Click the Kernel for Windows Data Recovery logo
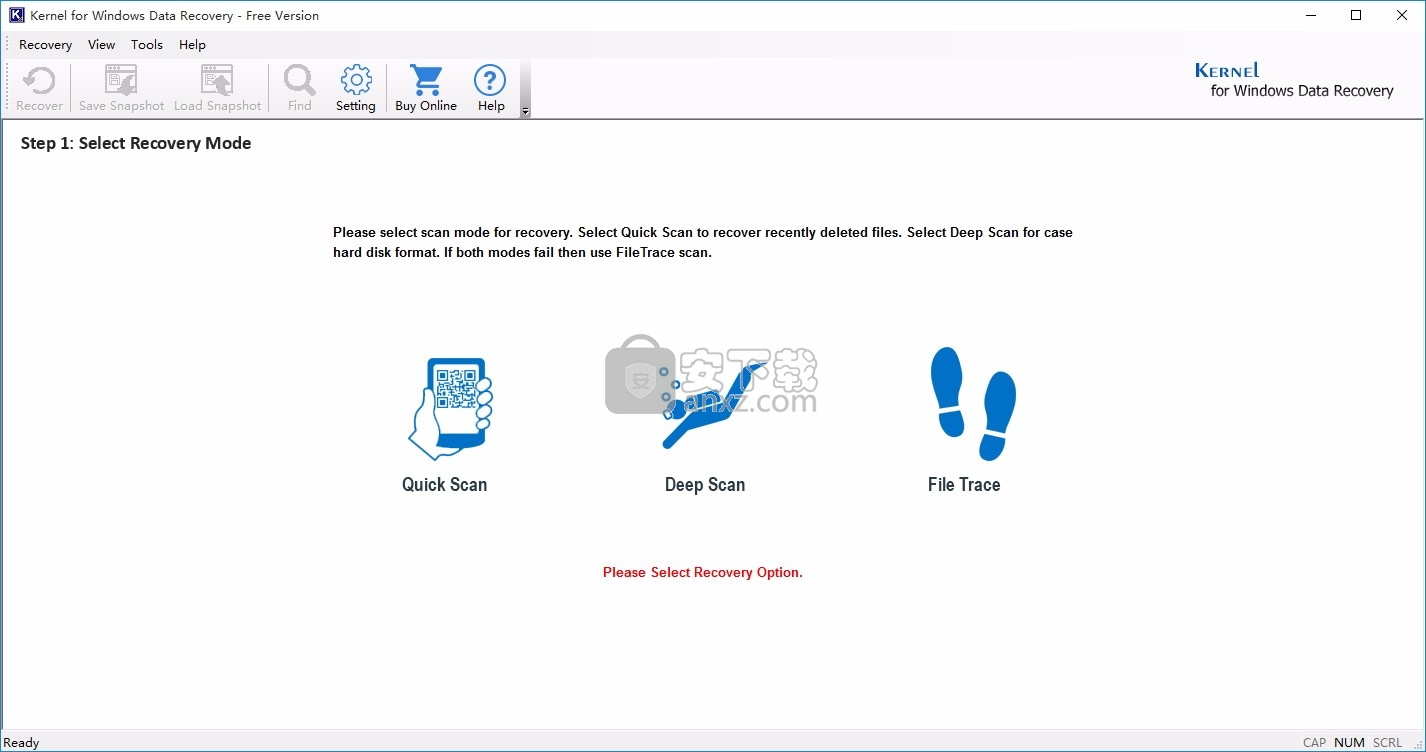1426x752 pixels. point(1294,81)
